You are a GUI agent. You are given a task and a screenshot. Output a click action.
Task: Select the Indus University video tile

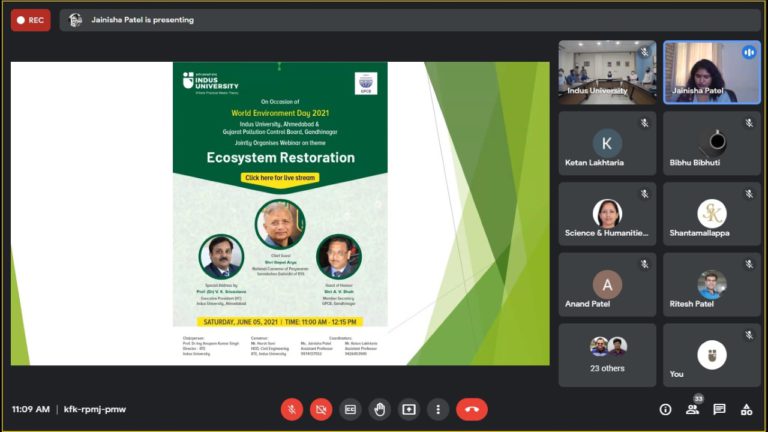click(x=607, y=72)
